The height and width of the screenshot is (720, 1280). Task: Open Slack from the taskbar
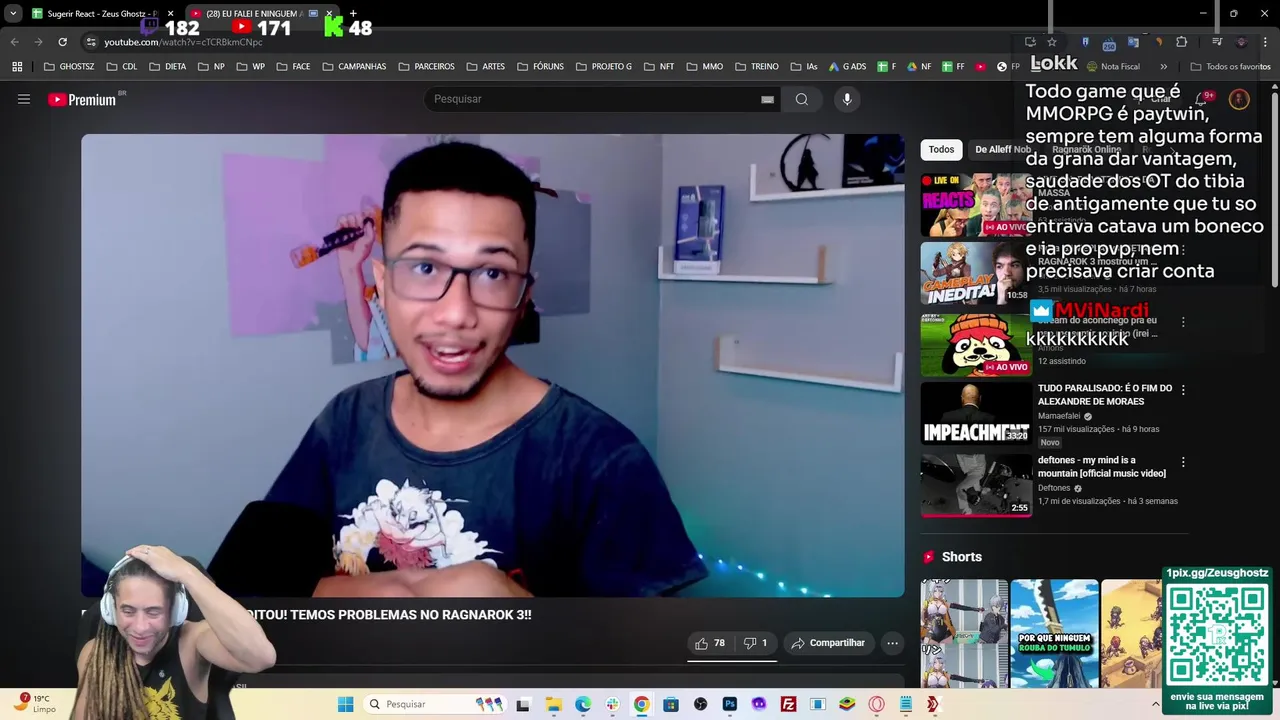click(612, 704)
